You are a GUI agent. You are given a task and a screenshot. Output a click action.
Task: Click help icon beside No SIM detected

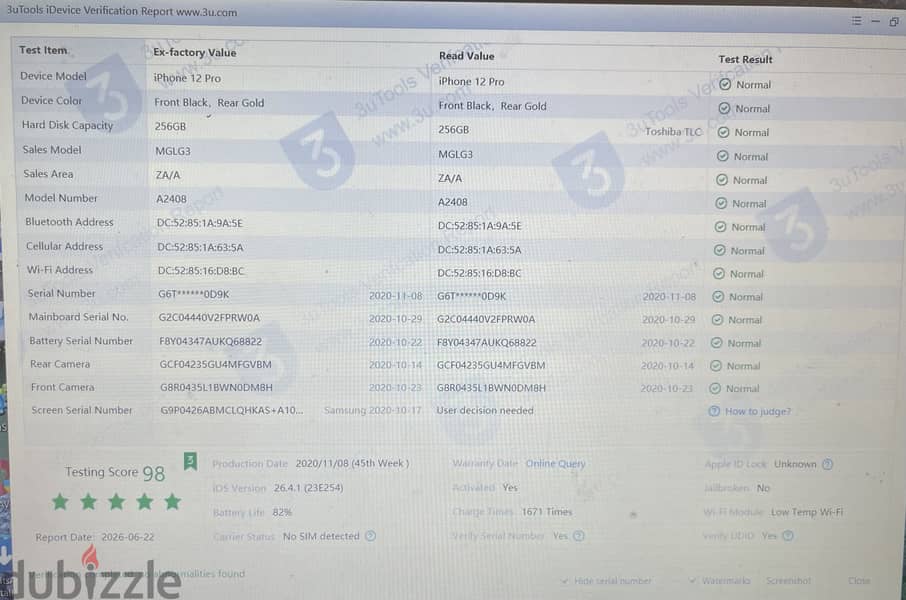tap(370, 536)
